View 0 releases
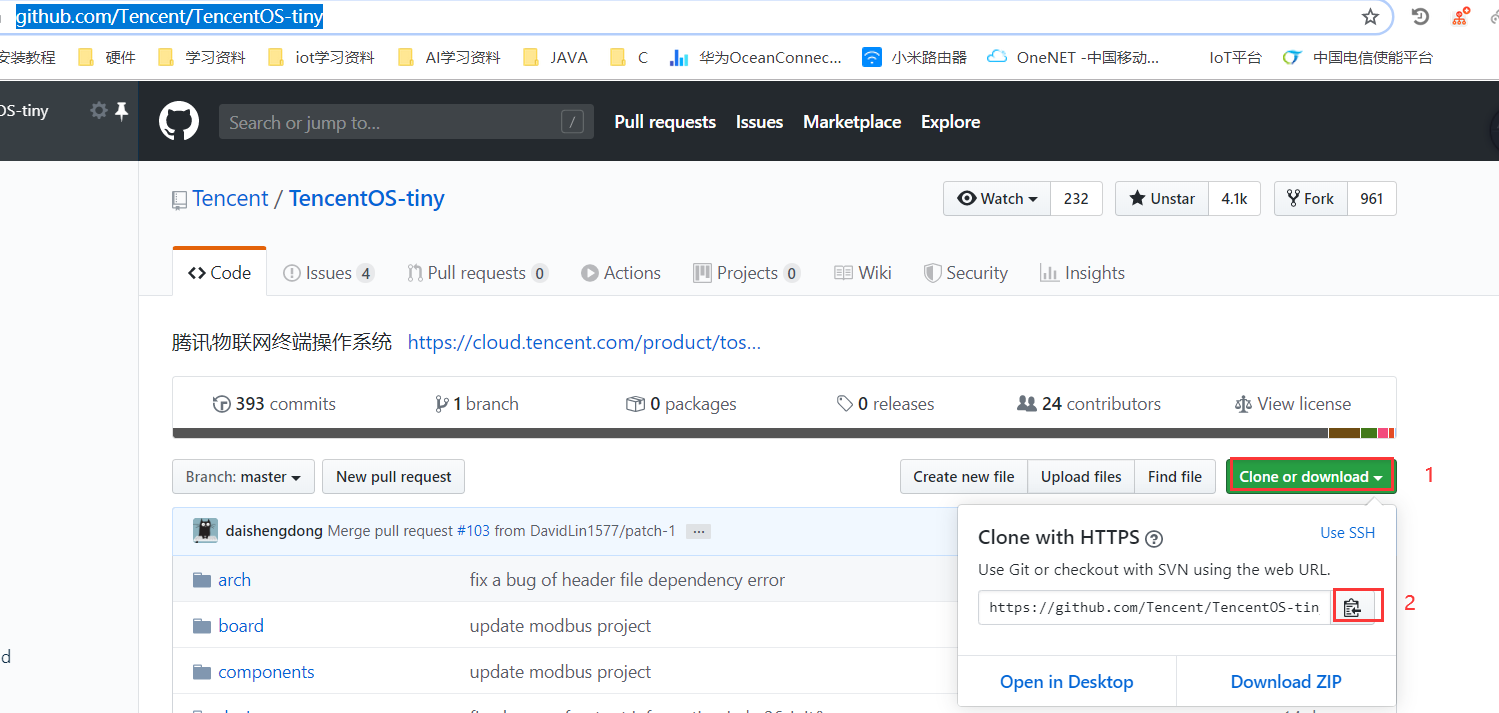 pyautogui.click(x=886, y=404)
